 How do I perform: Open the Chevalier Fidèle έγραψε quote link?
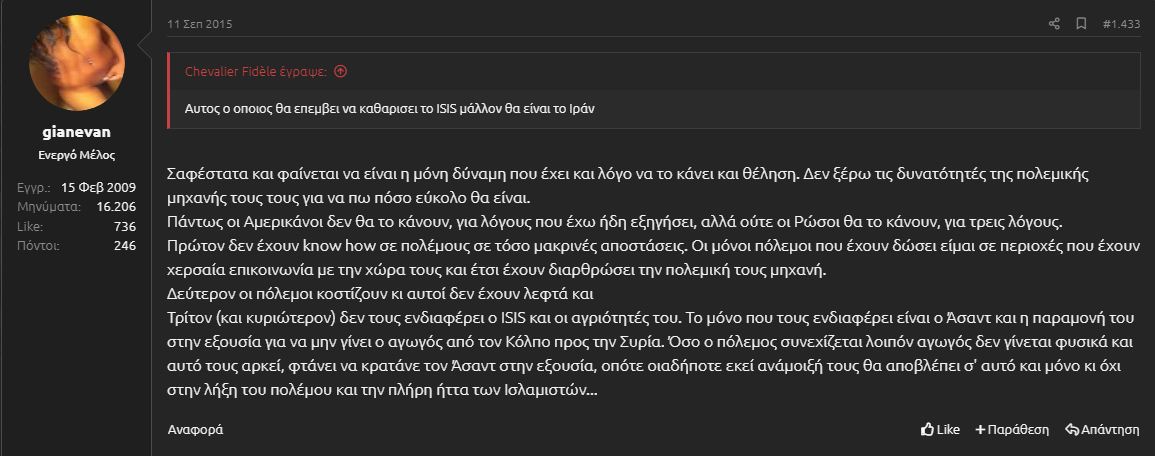[x=256, y=72]
